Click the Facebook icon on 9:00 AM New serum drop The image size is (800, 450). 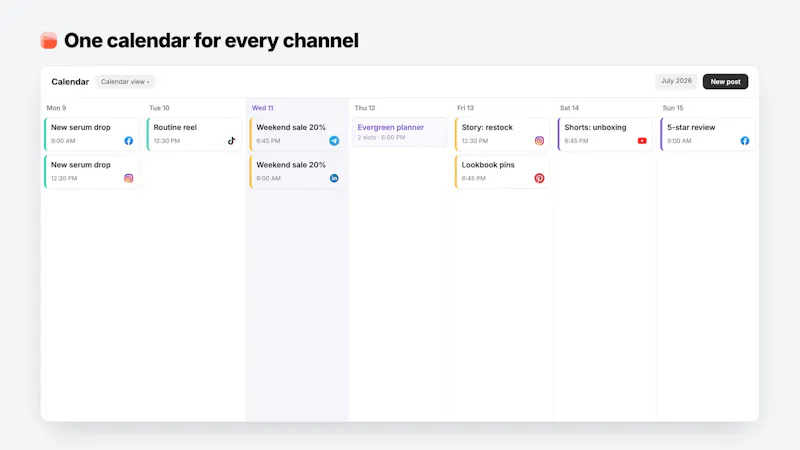point(129,141)
